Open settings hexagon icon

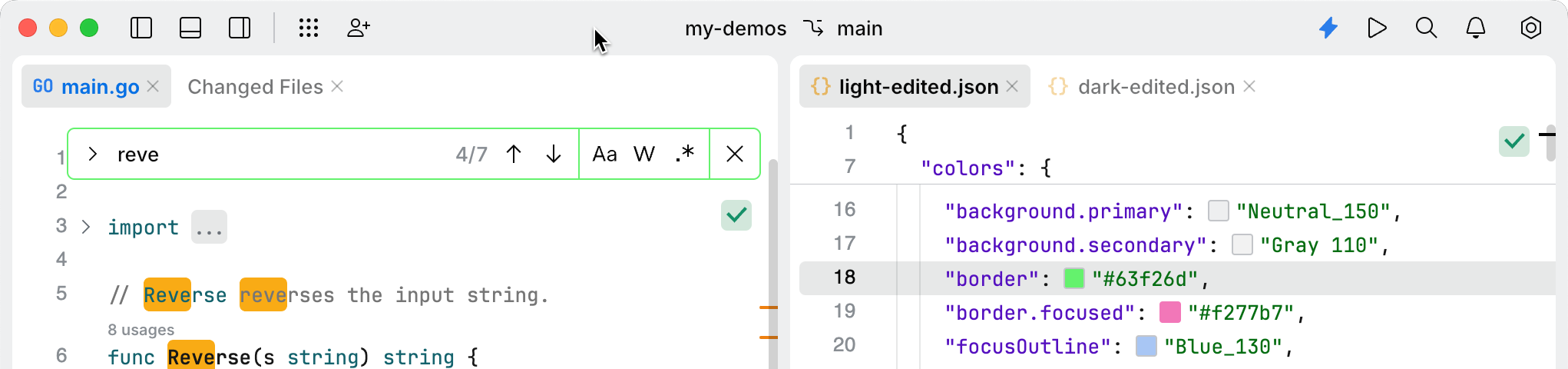[x=1530, y=28]
